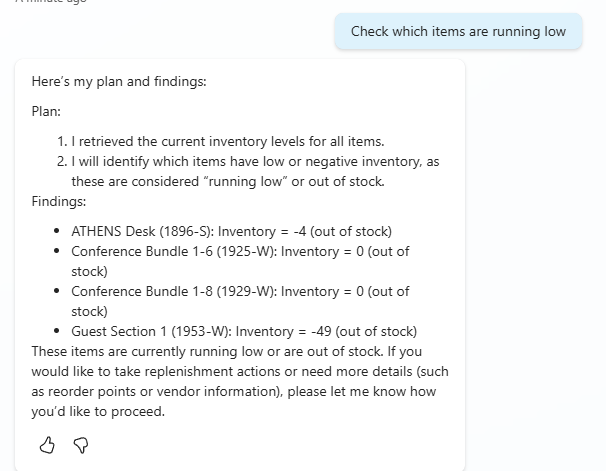
Task: Click the thumbs up feedback icon
Action: point(47,445)
